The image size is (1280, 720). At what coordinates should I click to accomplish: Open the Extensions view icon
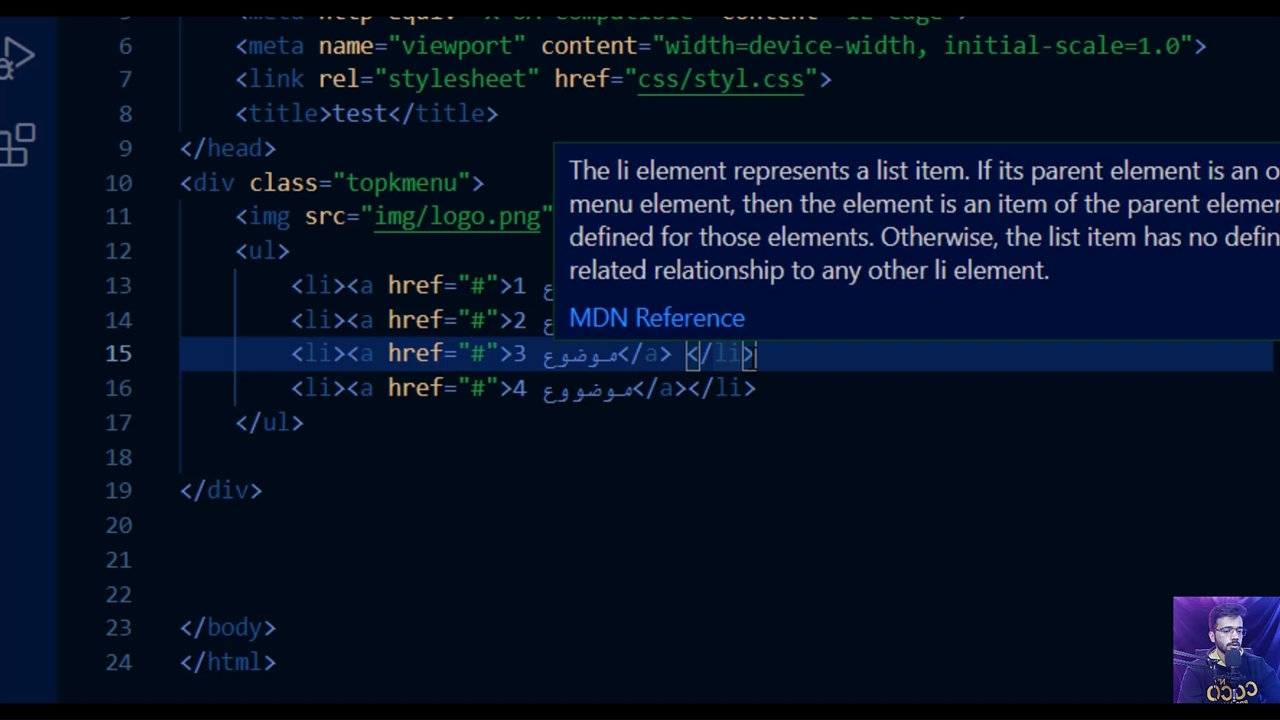pyautogui.click(x=18, y=146)
